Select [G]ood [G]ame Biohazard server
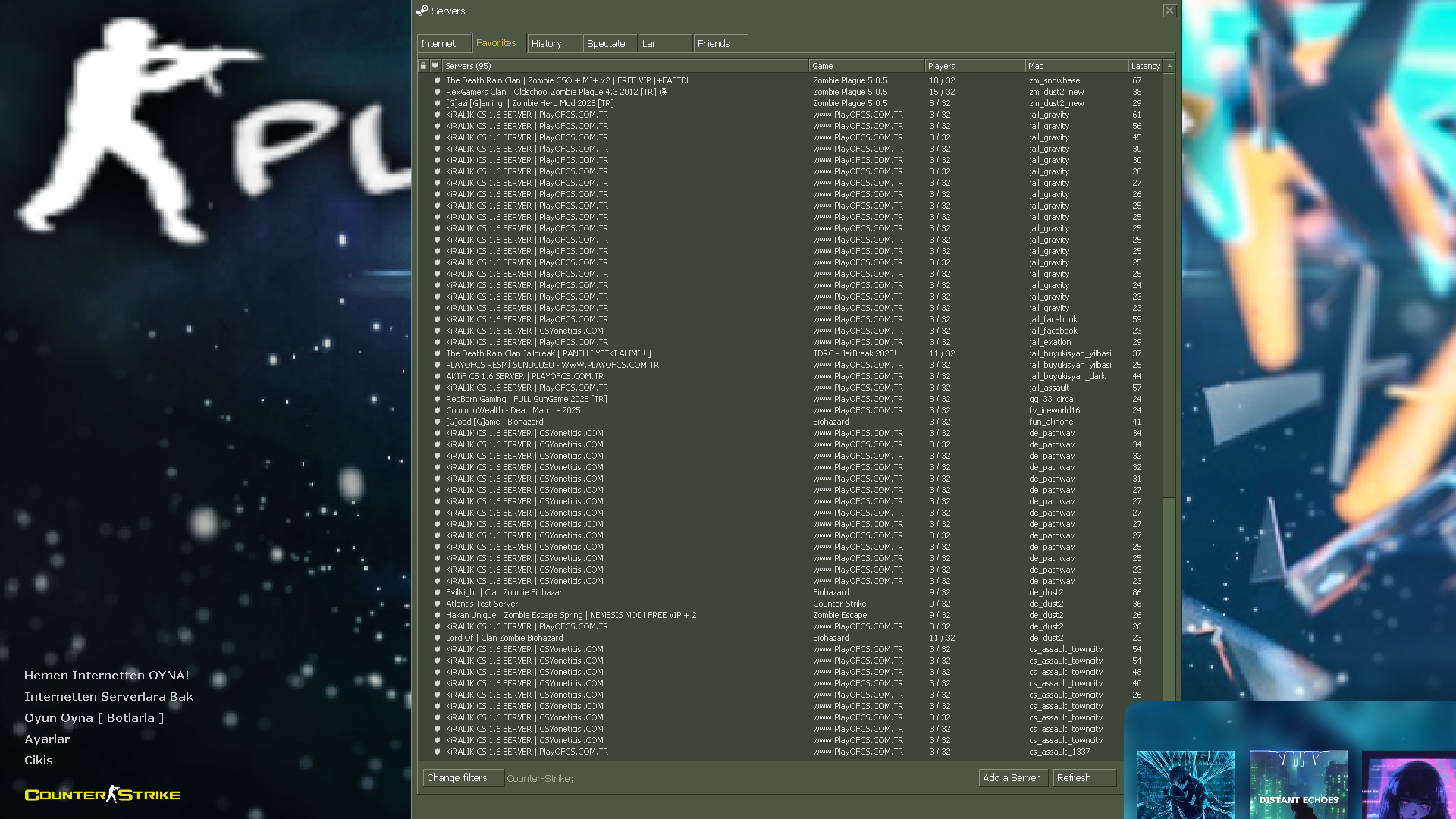Image resolution: width=1456 pixels, height=819 pixels. point(789,422)
